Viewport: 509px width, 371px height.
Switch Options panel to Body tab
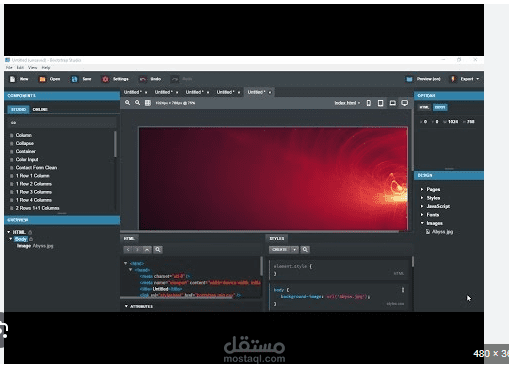(440, 107)
